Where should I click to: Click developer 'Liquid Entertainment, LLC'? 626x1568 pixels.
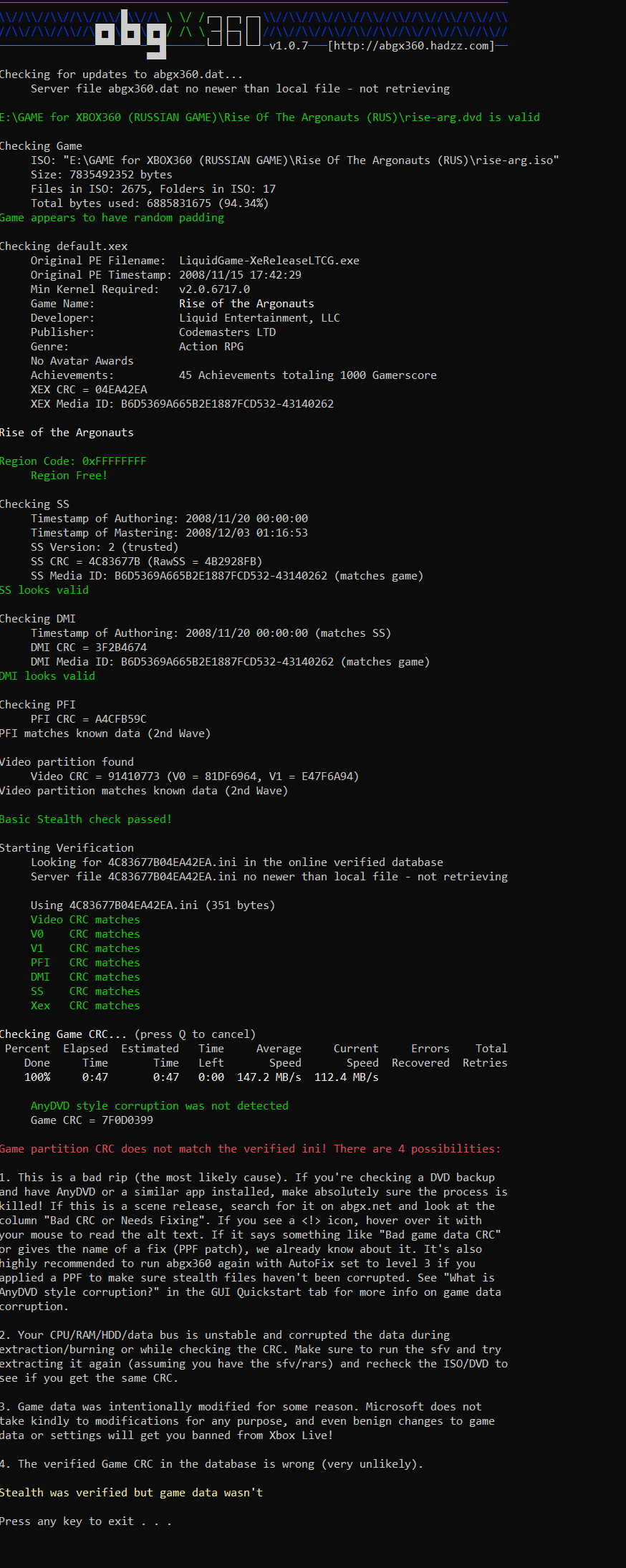(x=259, y=318)
